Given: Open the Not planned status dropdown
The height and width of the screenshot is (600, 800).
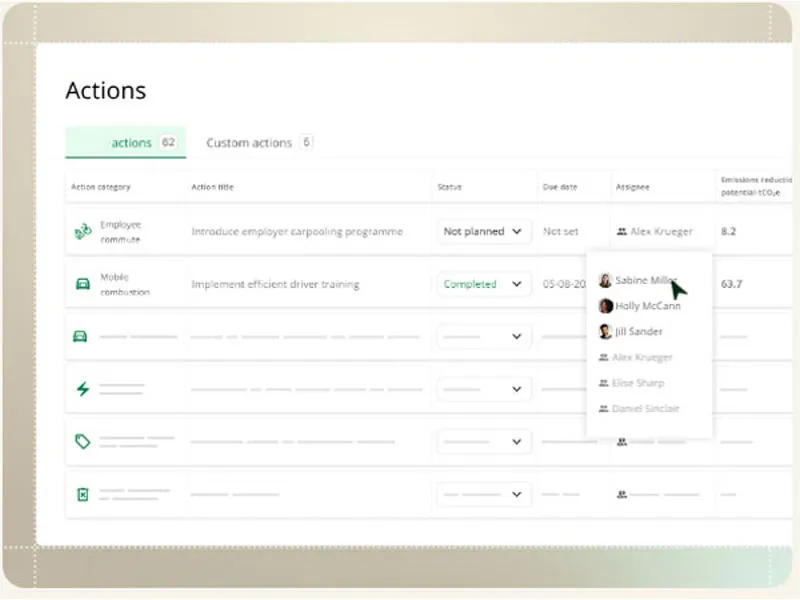Looking at the screenshot, I should click(484, 232).
